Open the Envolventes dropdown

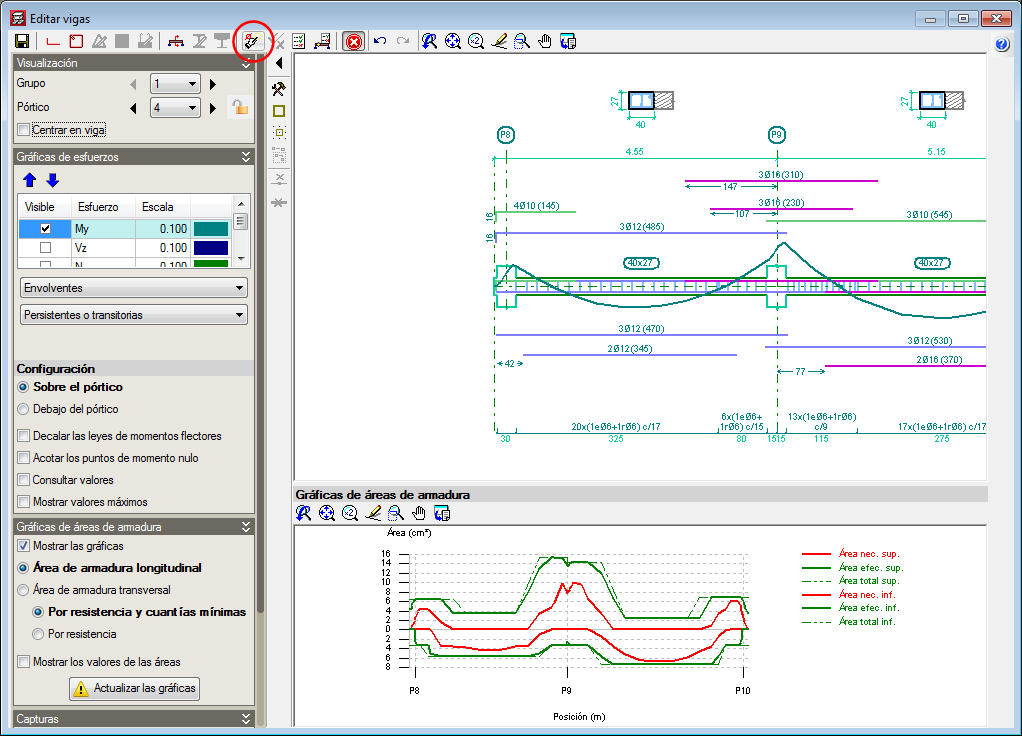pyautogui.click(x=134, y=288)
